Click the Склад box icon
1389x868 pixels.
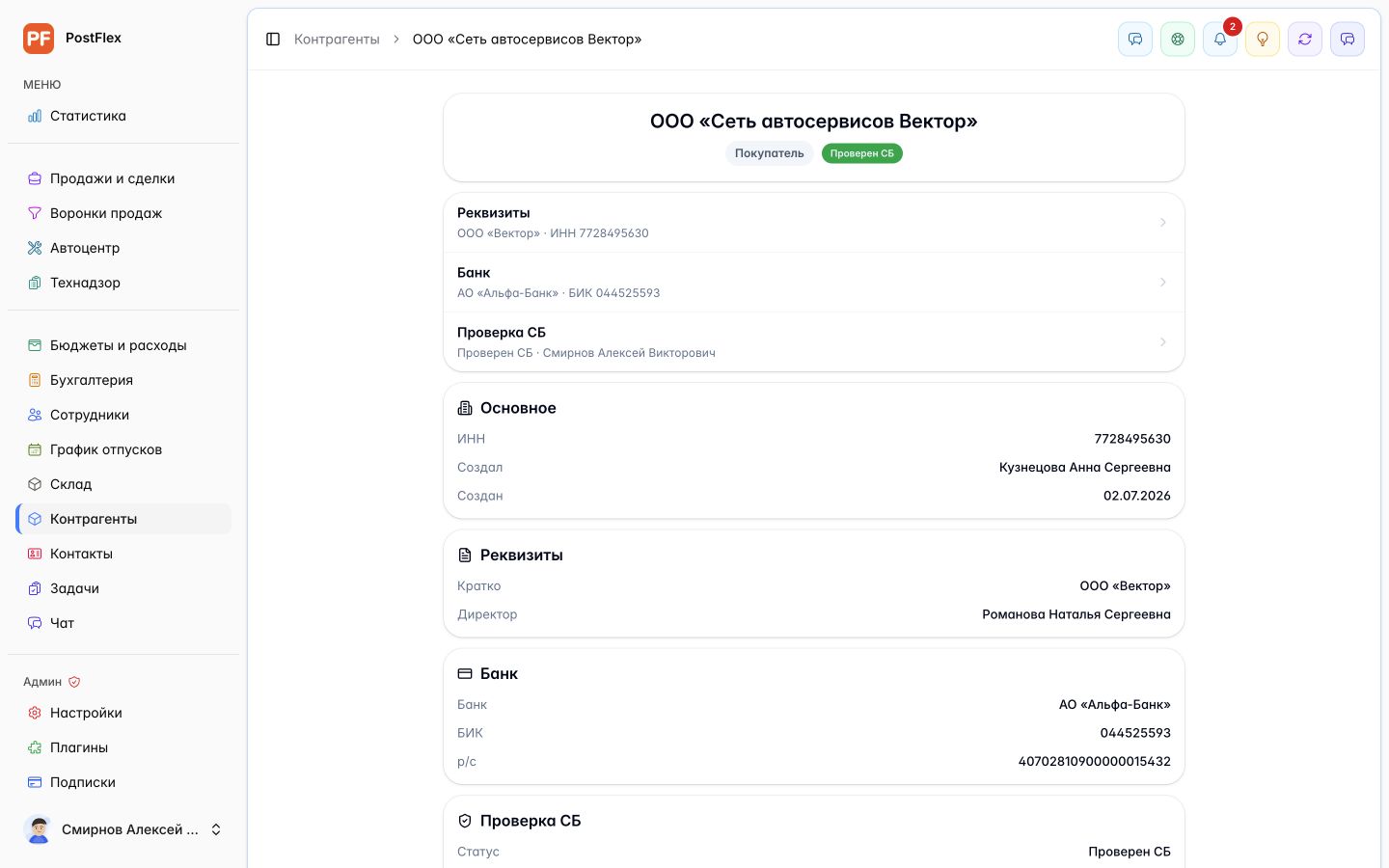pyautogui.click(x=35, y=484)
